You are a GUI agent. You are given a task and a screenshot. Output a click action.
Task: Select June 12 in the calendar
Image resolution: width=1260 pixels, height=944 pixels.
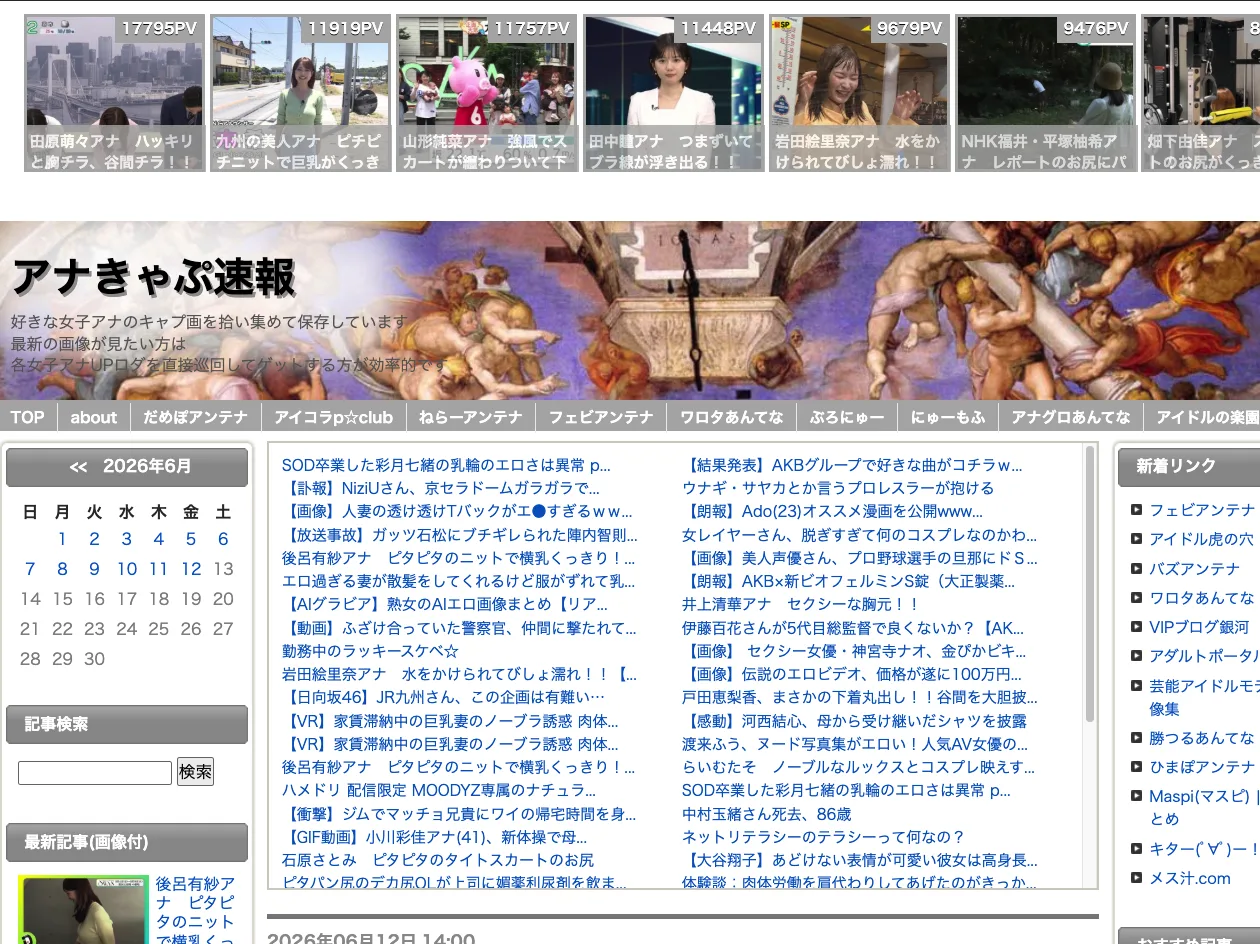(x=191, y=569)
